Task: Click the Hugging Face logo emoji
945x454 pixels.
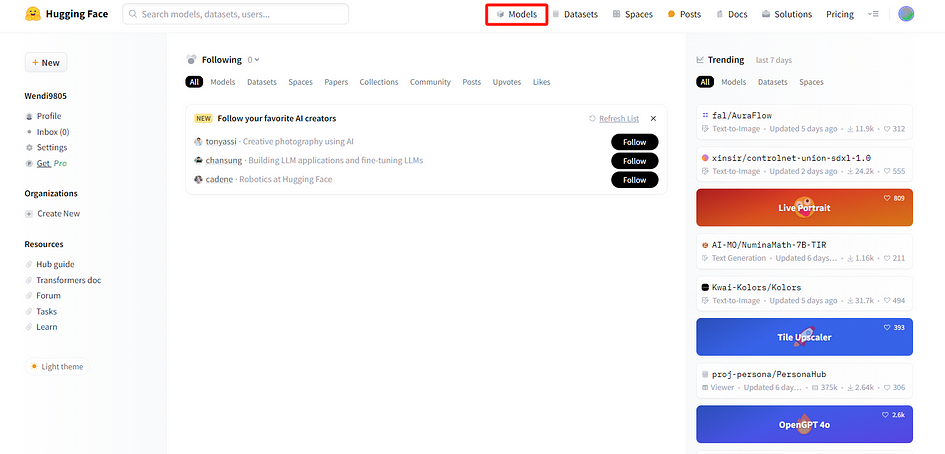Action: tap(33, 14)
